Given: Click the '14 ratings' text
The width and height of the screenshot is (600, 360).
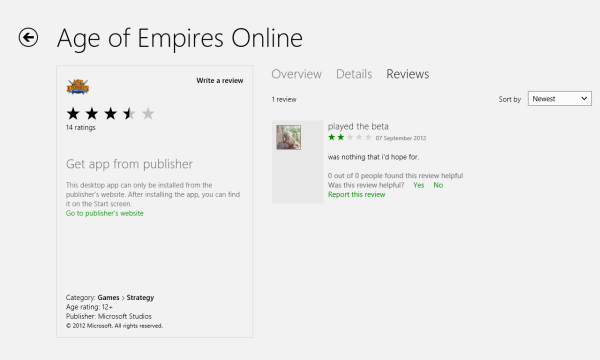Looking at the screenshot, I should pos(80,127).
